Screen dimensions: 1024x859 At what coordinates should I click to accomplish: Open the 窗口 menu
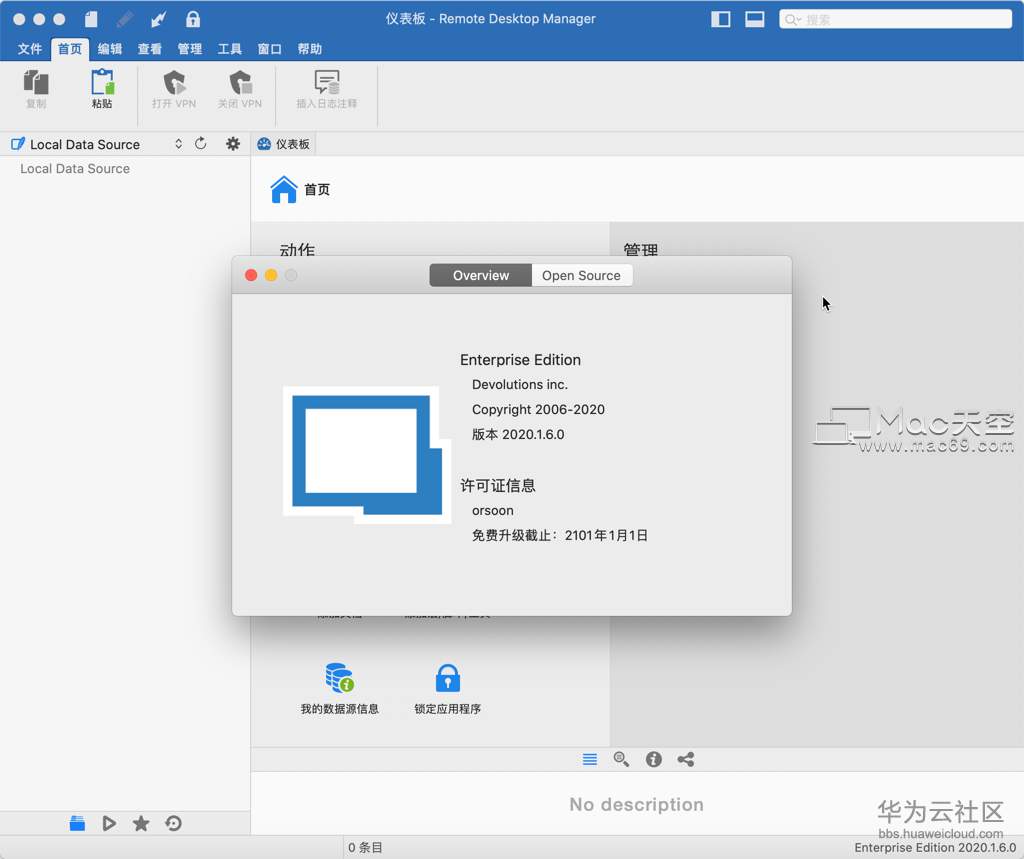(x=269, y=49)
